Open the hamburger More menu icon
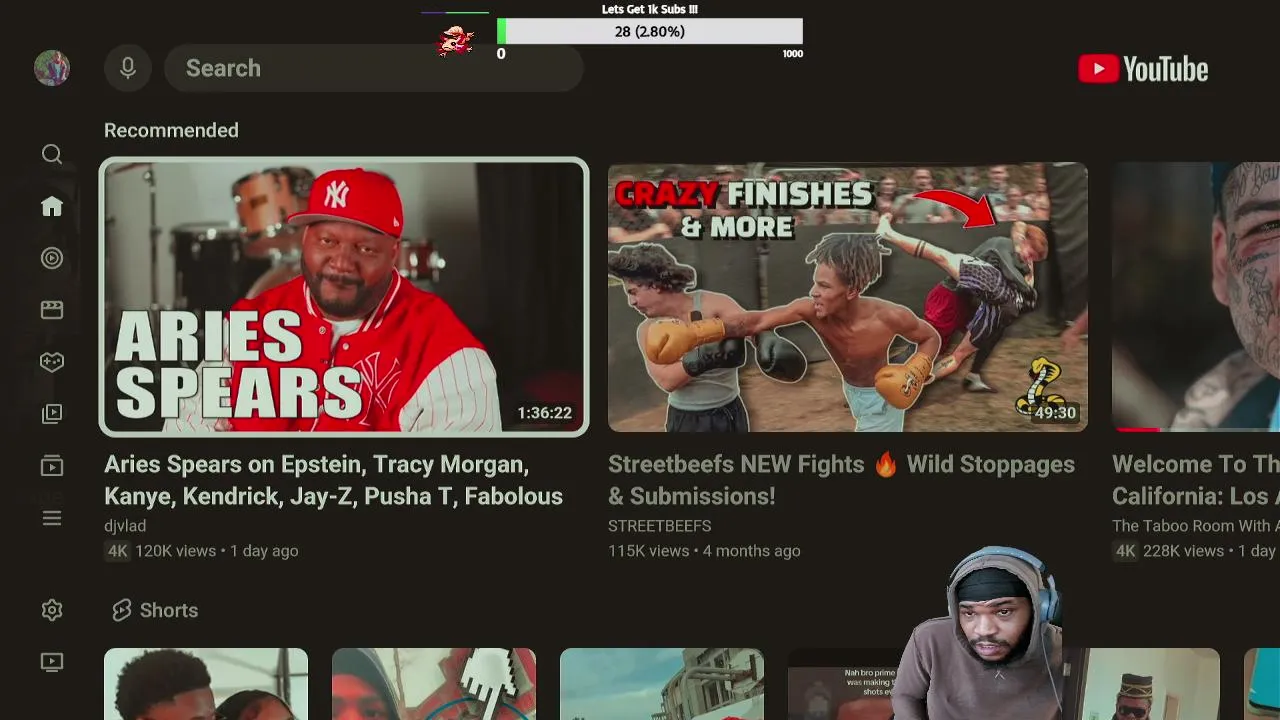1280x720 pixels. point(52,518)
